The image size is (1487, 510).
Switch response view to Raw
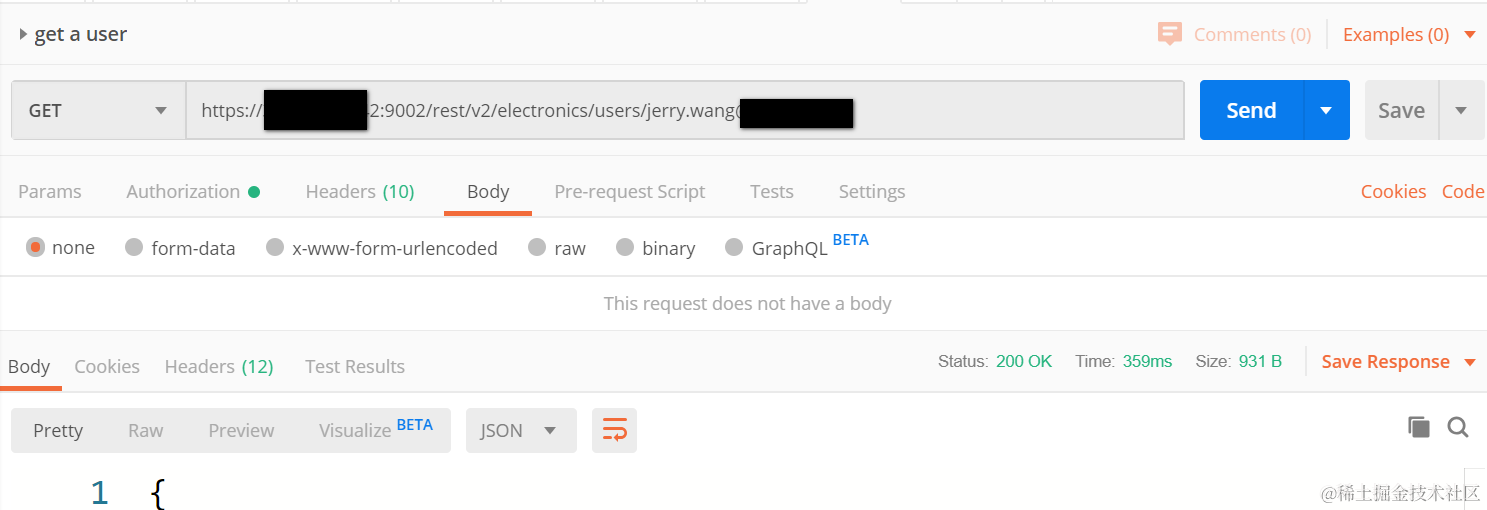145,430
